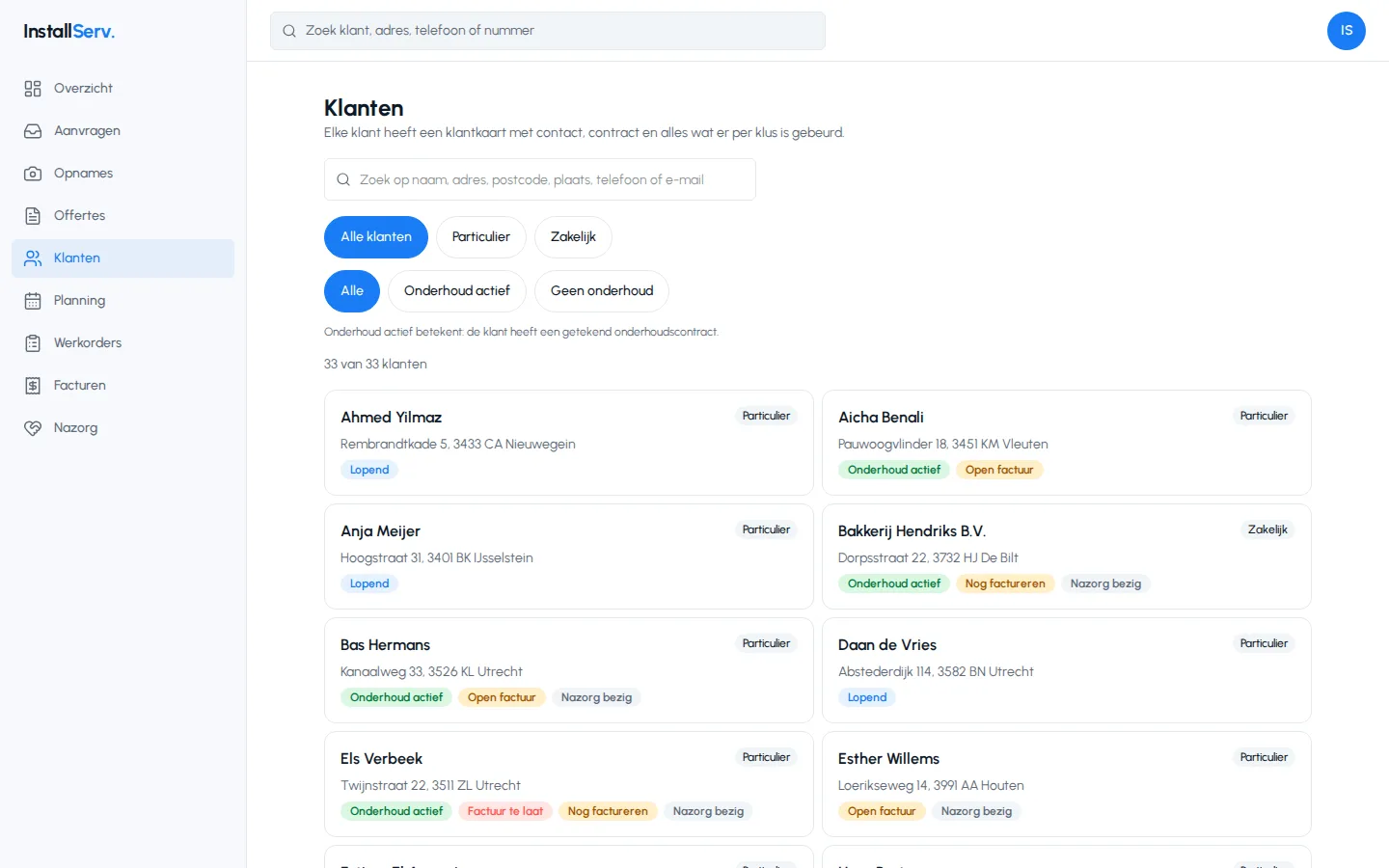Click Onderhoud actief badge on Aicha Benali

tap(894, 470)
